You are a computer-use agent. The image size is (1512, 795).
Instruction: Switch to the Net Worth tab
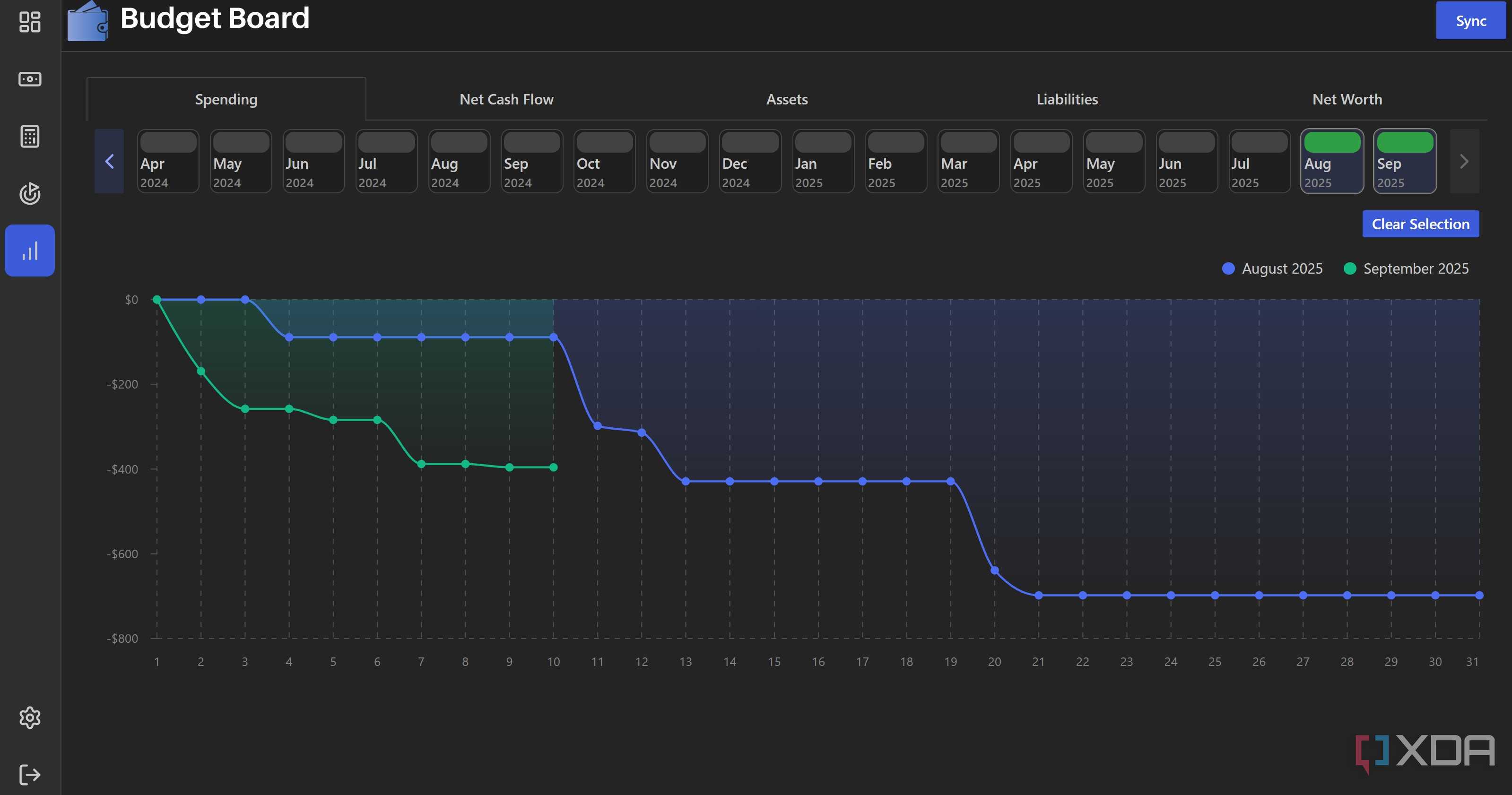click(x=1347, y=99)
